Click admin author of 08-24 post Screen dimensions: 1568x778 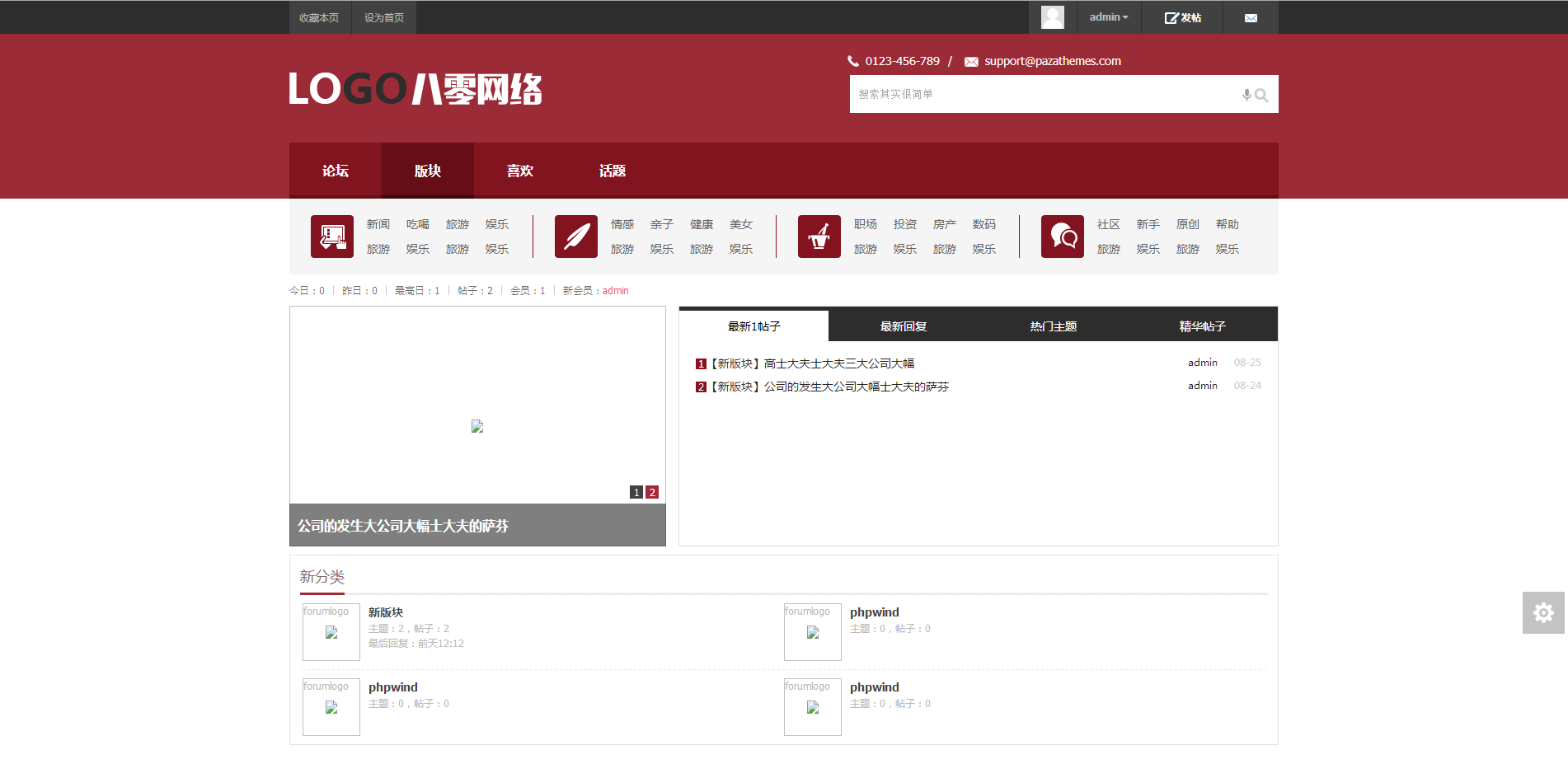[1203, 386]
